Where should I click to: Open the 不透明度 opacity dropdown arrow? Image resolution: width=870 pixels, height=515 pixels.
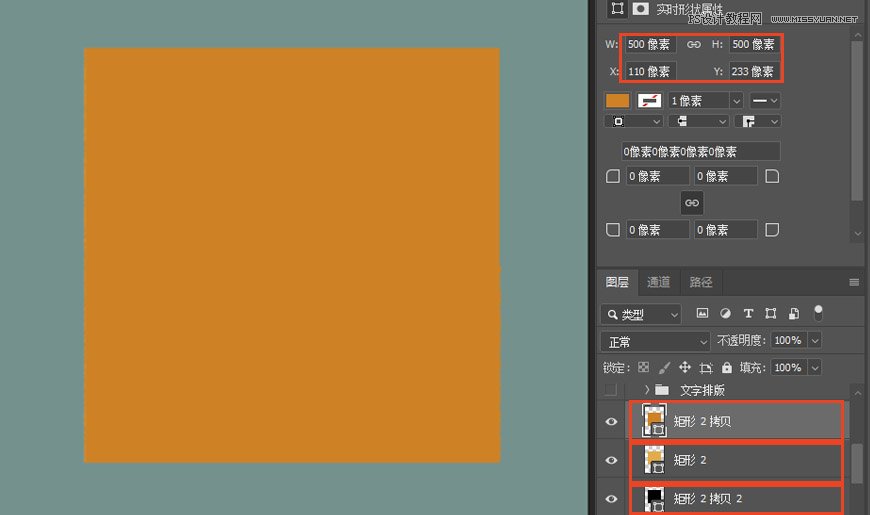814,341
